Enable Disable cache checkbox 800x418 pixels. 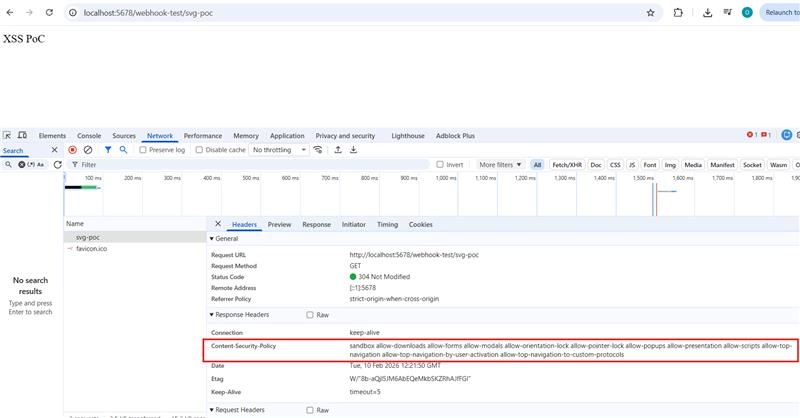199,150
